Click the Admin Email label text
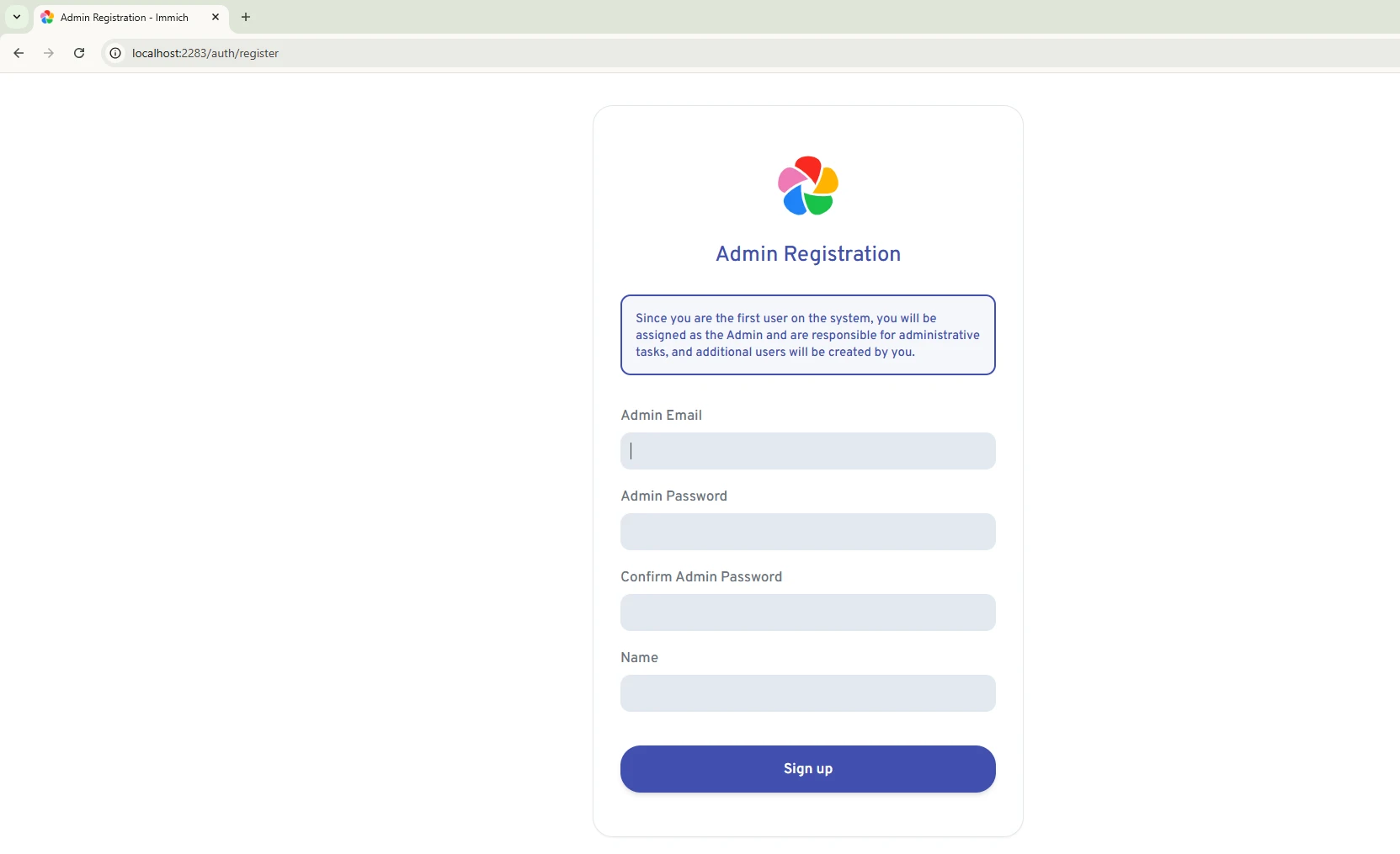Image resolution: width=1400 pixels, height=854 pixels. [x=661, y=416]
